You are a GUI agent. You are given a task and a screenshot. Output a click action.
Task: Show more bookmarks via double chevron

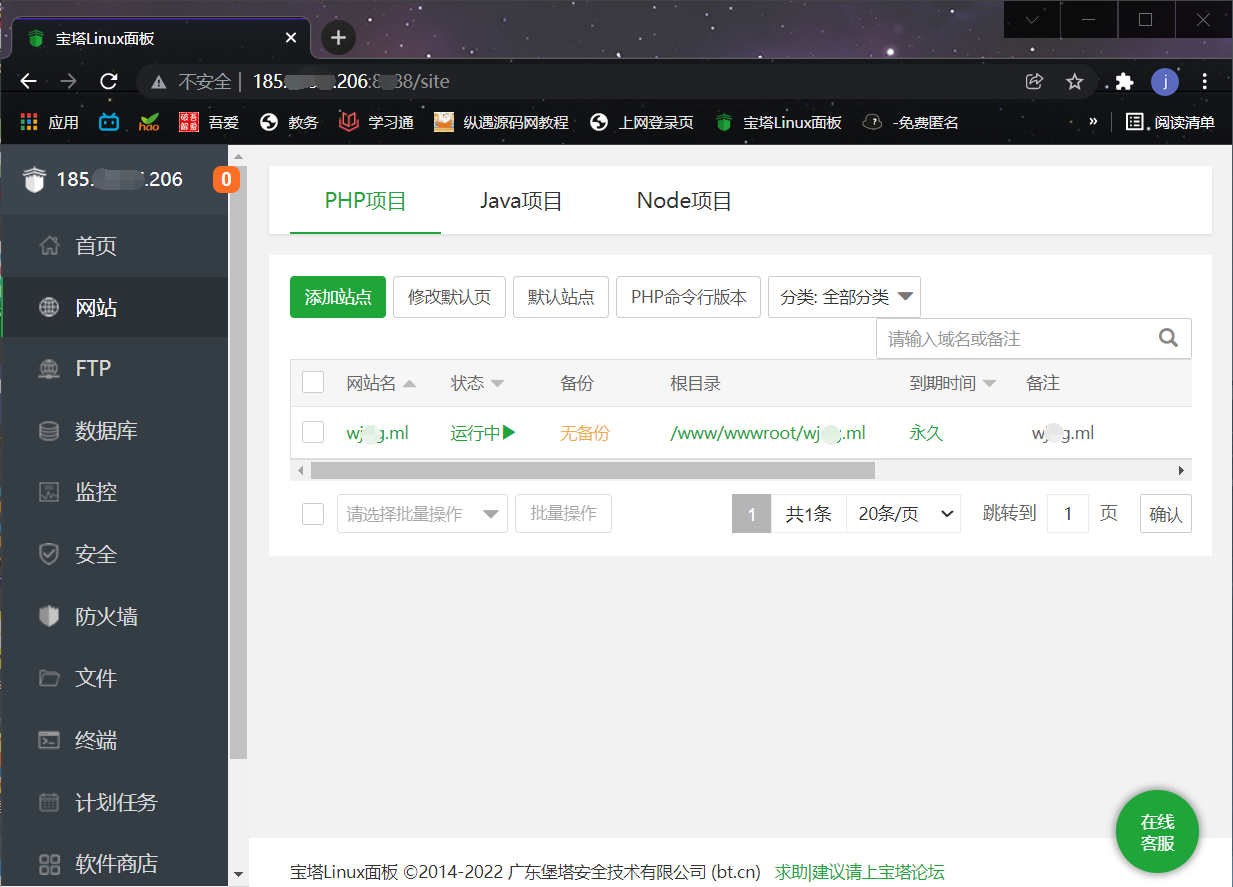pyautogui.click(x=1093, y=121)
